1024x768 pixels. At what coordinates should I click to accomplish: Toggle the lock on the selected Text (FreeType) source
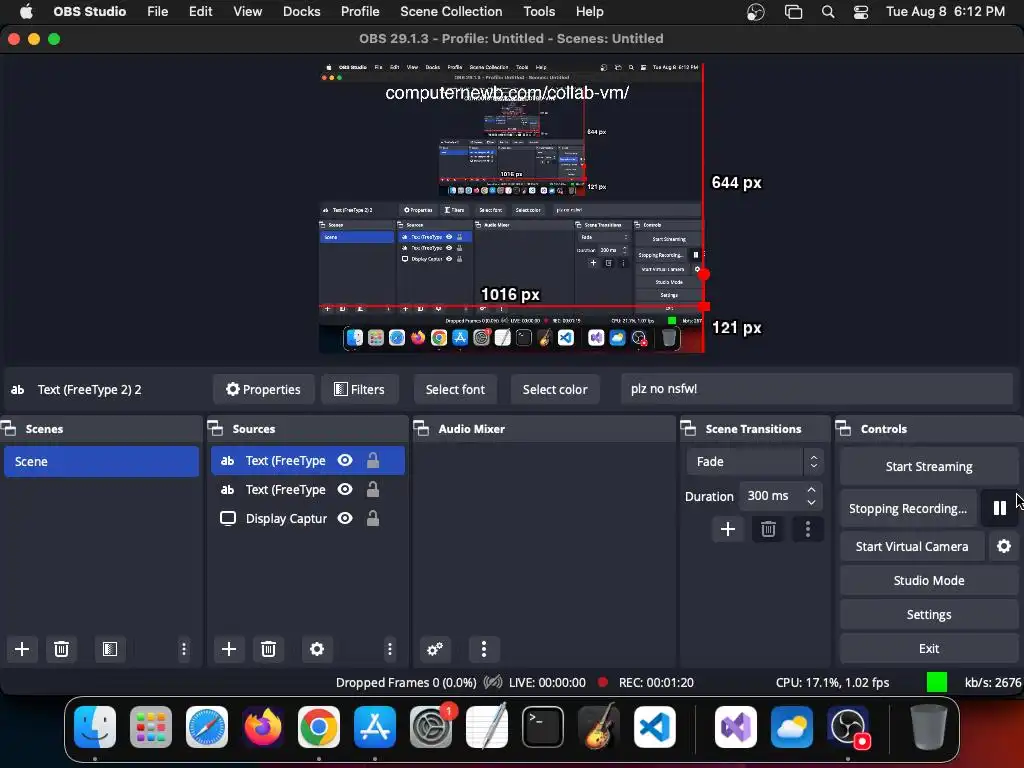tap(373, 460)
